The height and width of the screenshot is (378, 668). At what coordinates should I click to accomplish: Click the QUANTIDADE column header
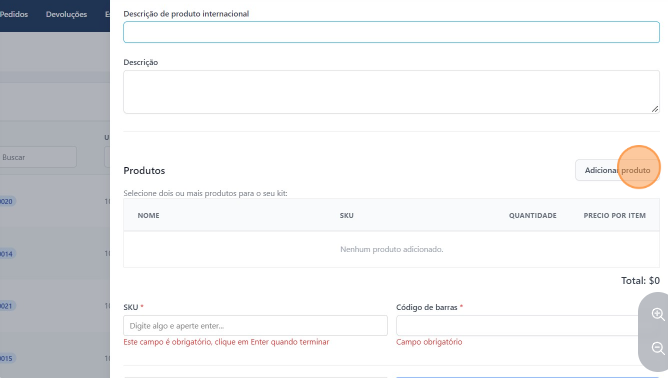coord(533,216)
